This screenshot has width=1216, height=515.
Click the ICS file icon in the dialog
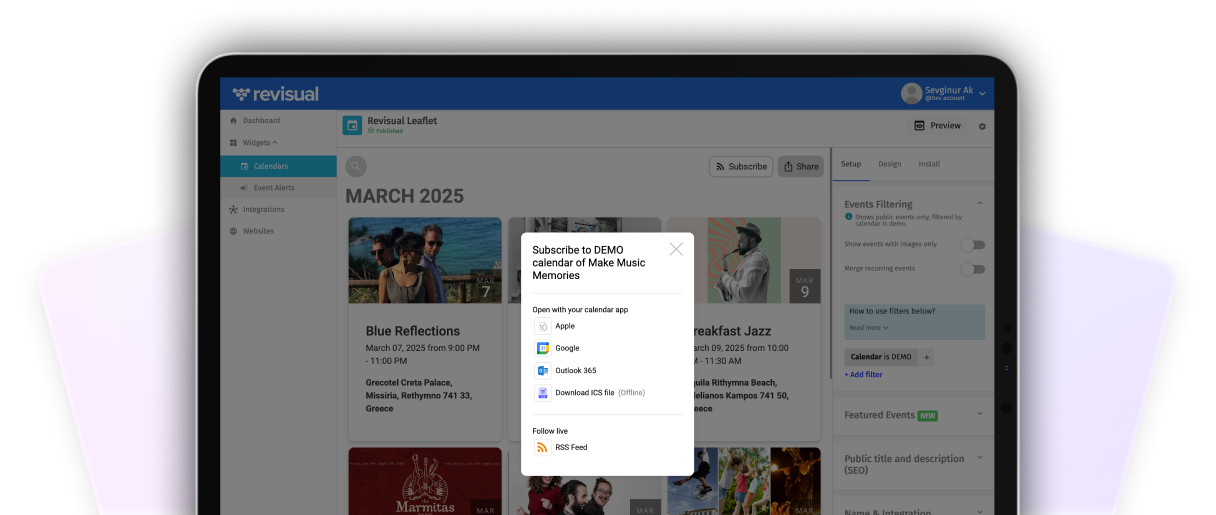point(542,393)
